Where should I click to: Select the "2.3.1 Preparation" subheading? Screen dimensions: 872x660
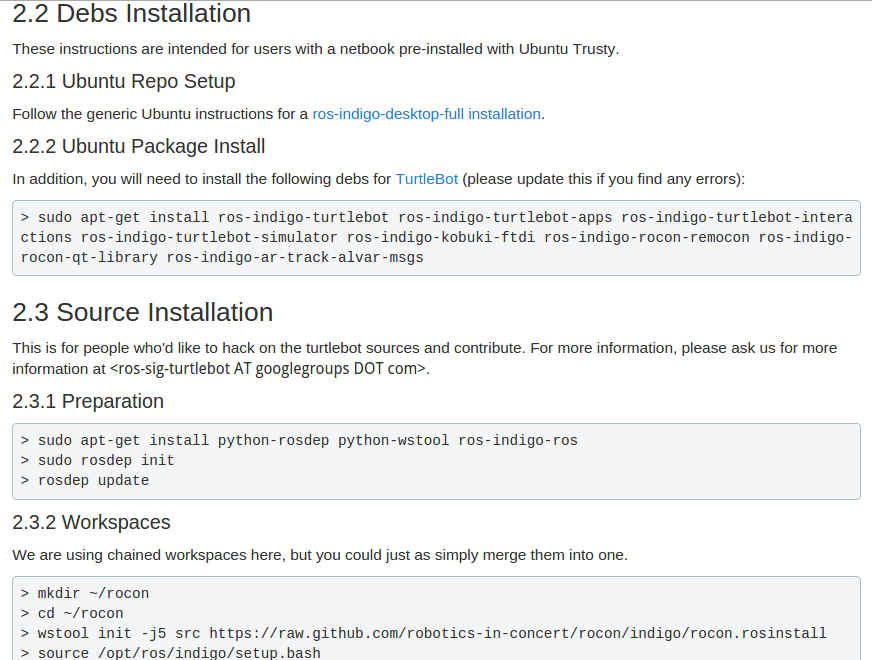tap(88, 401)
